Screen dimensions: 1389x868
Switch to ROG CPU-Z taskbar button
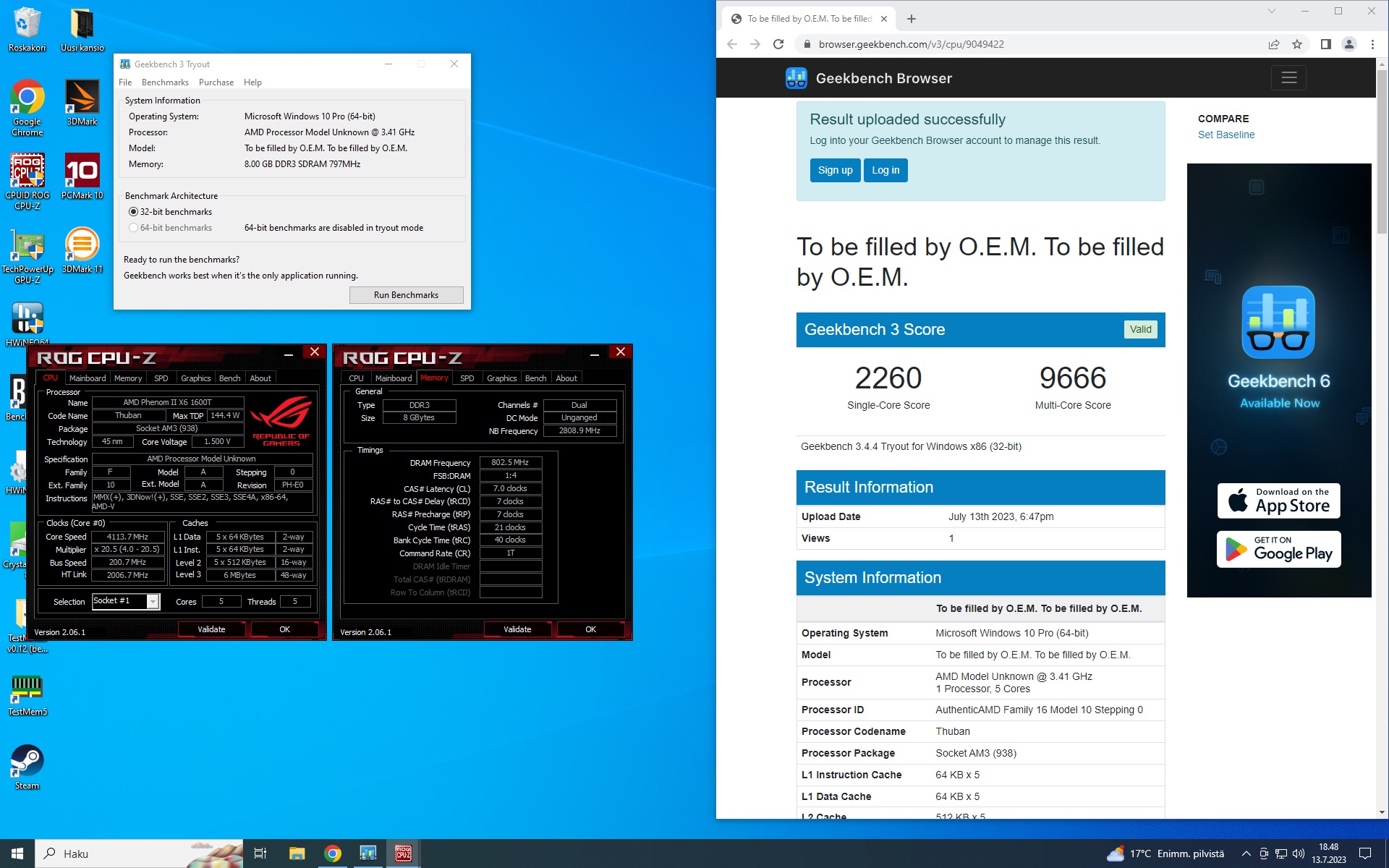tap(403, 854)
